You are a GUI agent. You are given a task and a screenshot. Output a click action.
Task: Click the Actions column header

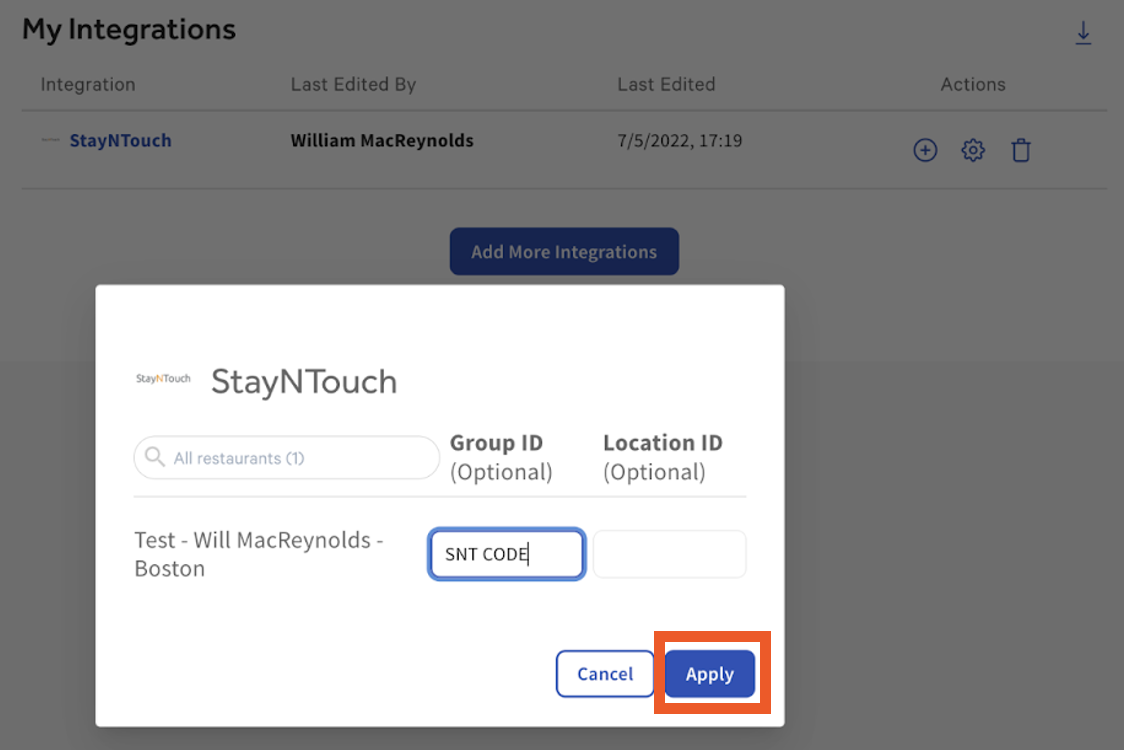[972, 84]
